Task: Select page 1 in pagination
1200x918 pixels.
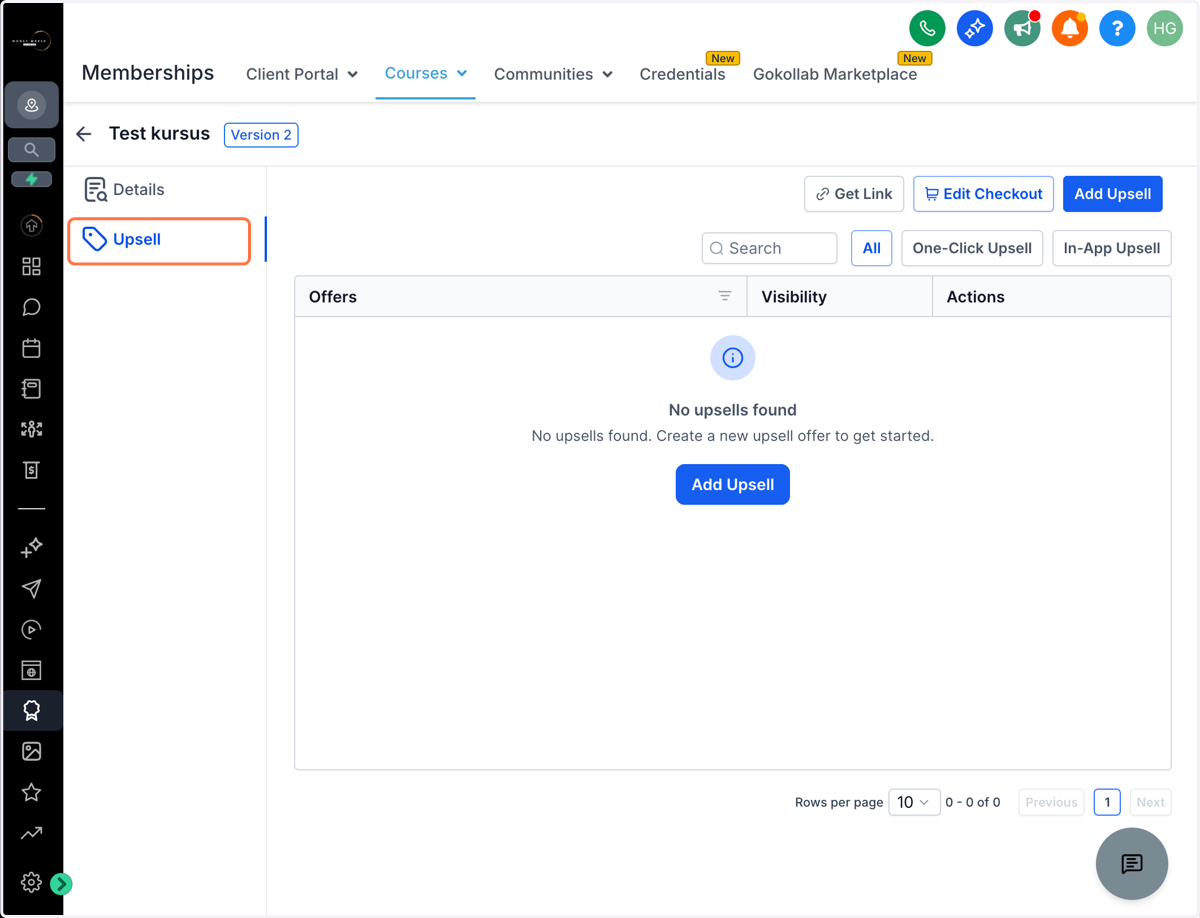Action: click(1107, 802)
